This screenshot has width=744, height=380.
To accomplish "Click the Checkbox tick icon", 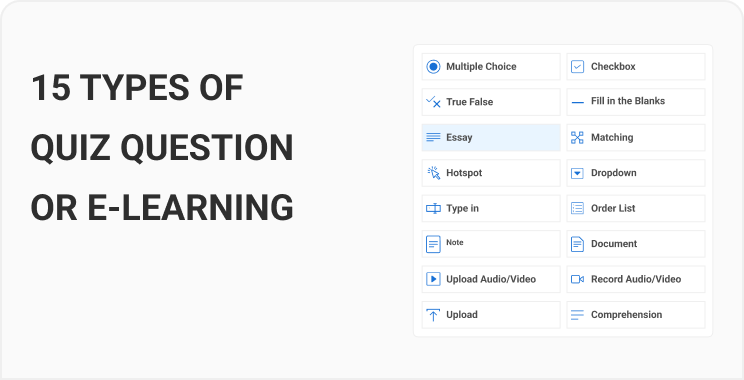I will [577, 66].
